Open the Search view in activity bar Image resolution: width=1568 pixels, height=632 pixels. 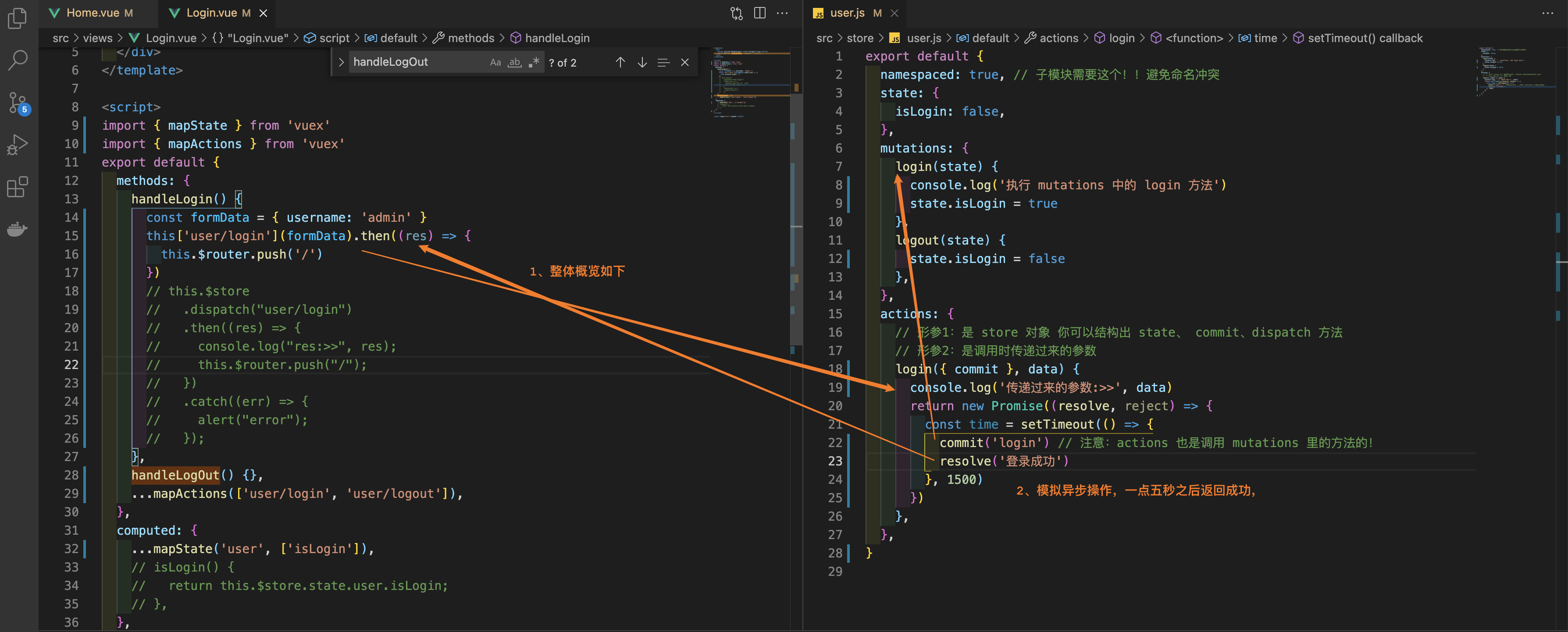tap(18, 60)
